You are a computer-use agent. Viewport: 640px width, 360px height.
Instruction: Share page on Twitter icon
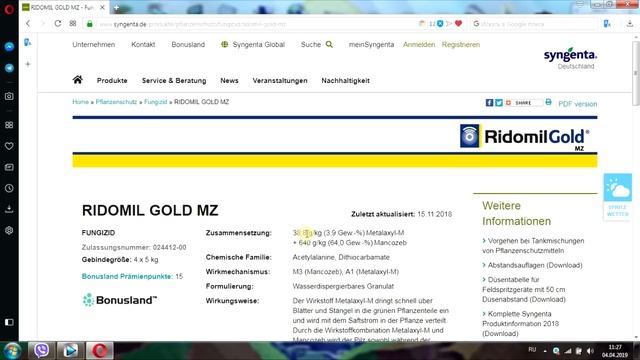tap(499, 103)
